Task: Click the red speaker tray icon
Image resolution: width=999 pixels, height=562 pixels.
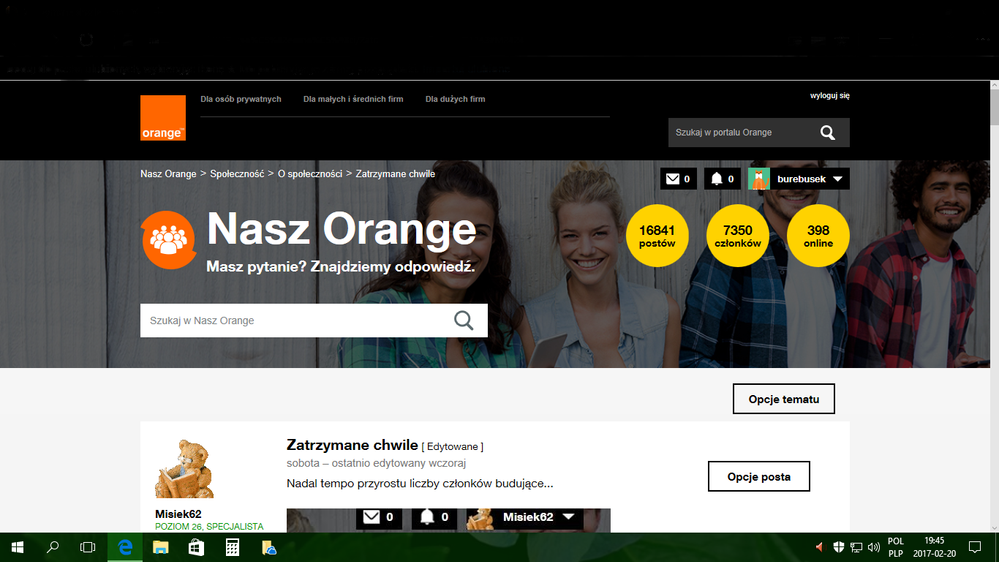Action: coord(819,547)
